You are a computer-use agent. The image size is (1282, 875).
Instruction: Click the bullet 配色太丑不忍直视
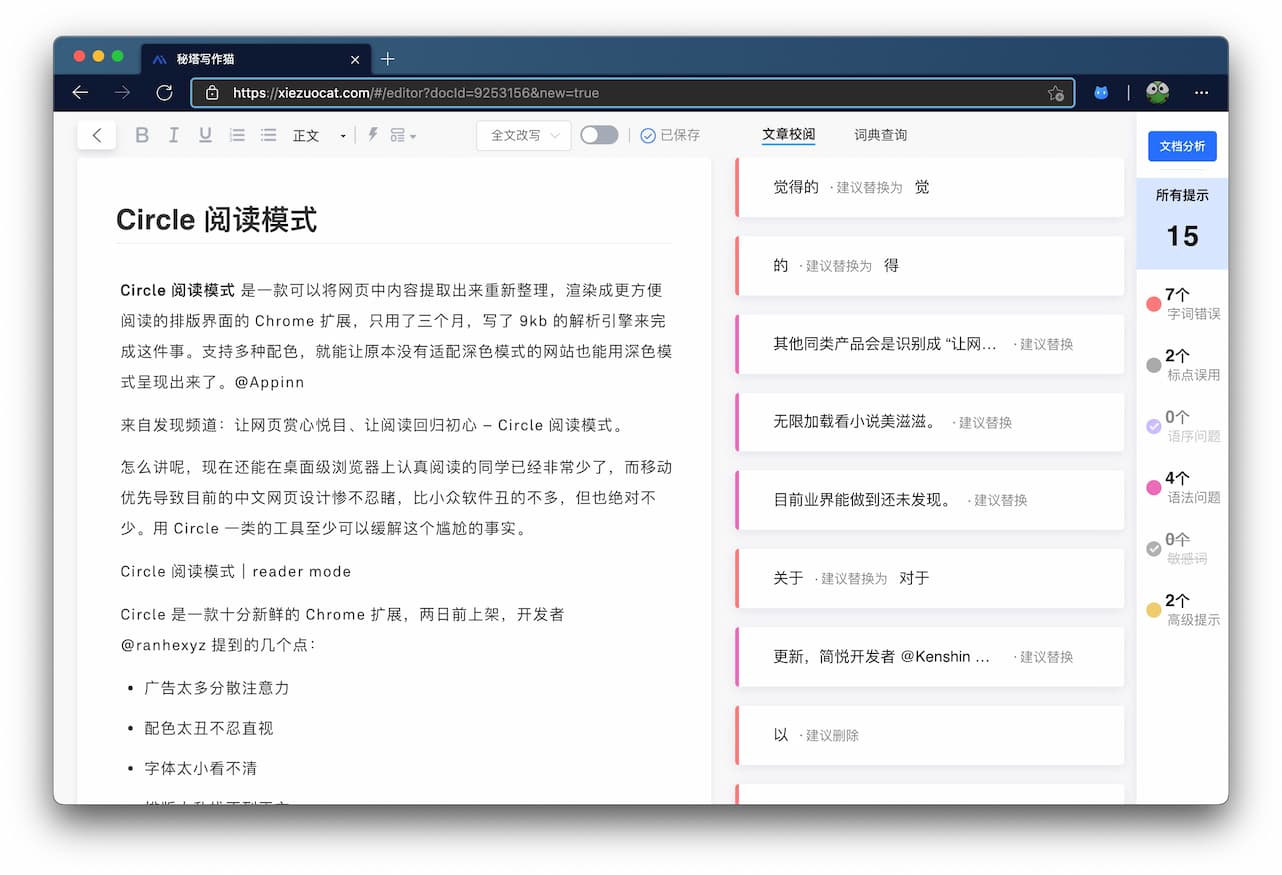208,728
